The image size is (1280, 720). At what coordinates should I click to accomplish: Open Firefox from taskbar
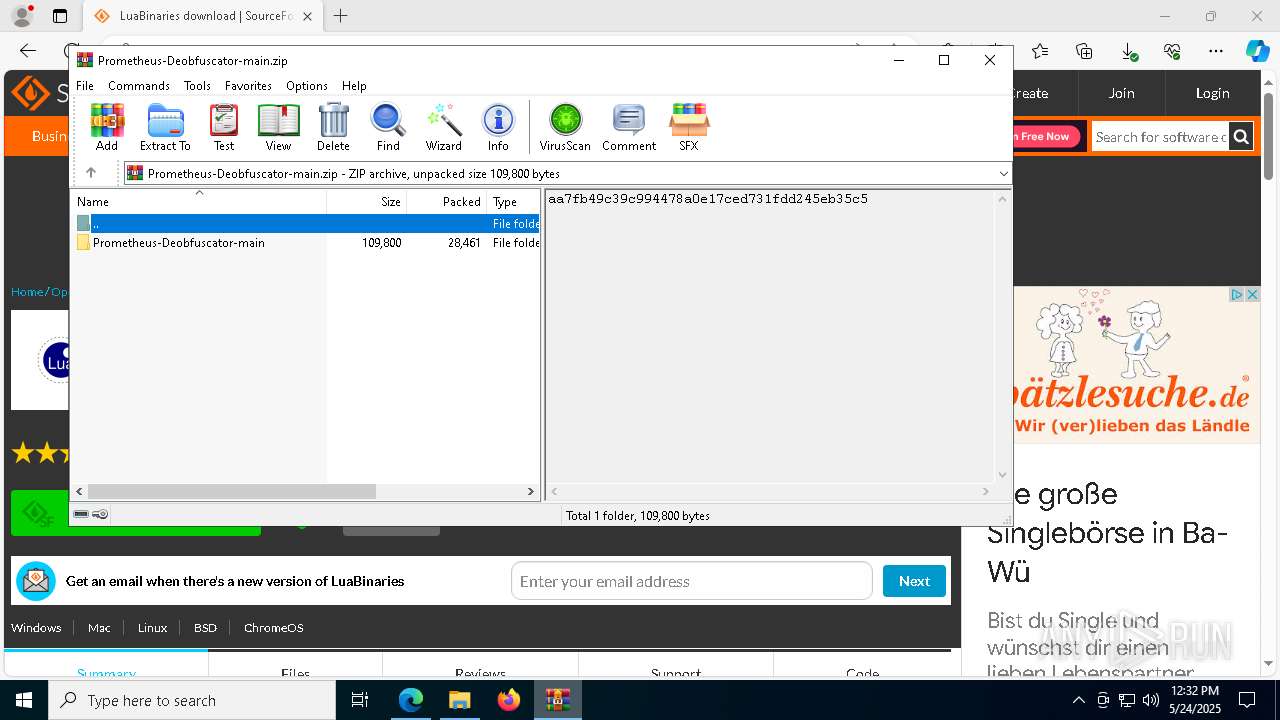509,700
